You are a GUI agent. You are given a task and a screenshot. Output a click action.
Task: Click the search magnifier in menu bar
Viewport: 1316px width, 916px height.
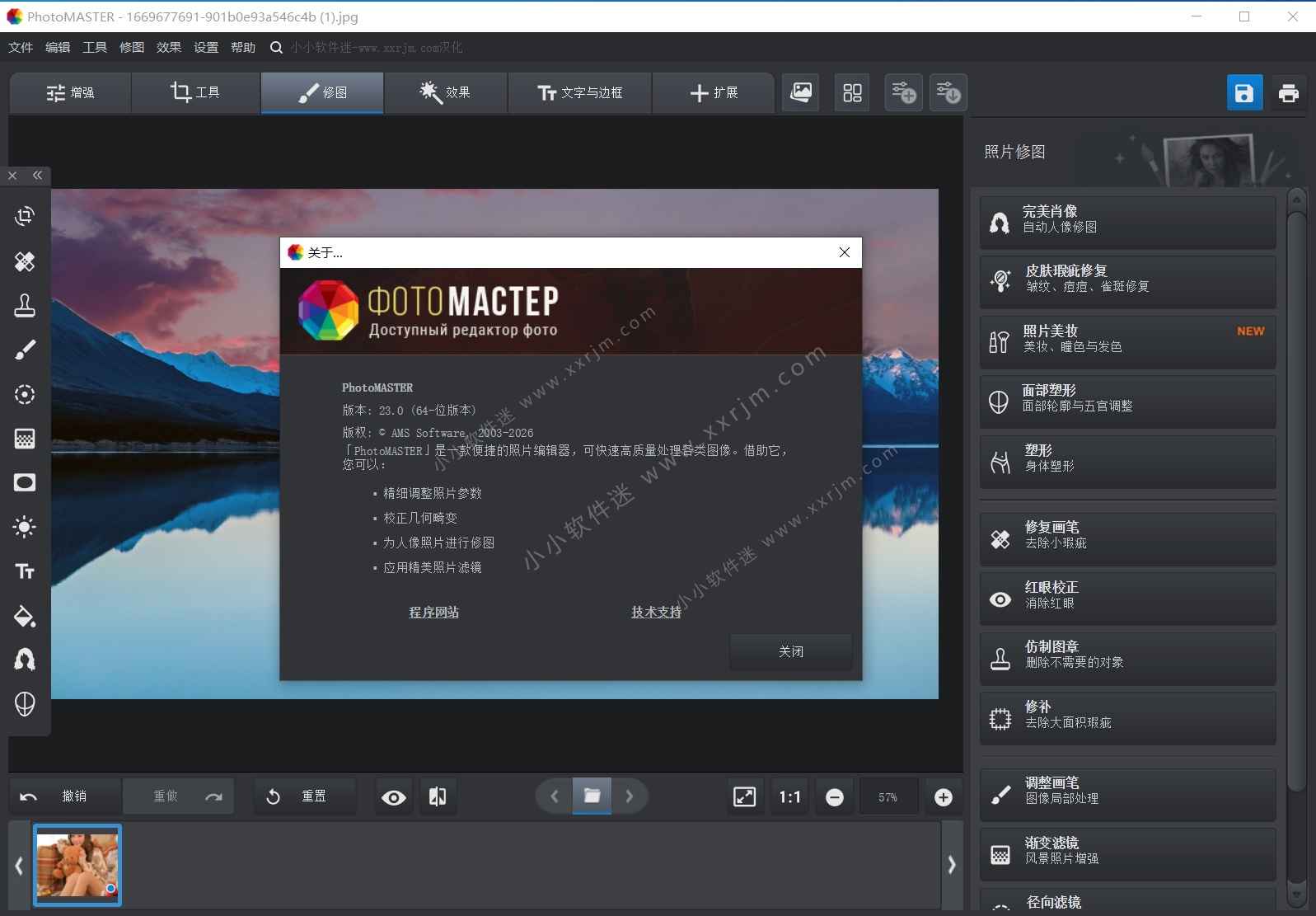276,48
